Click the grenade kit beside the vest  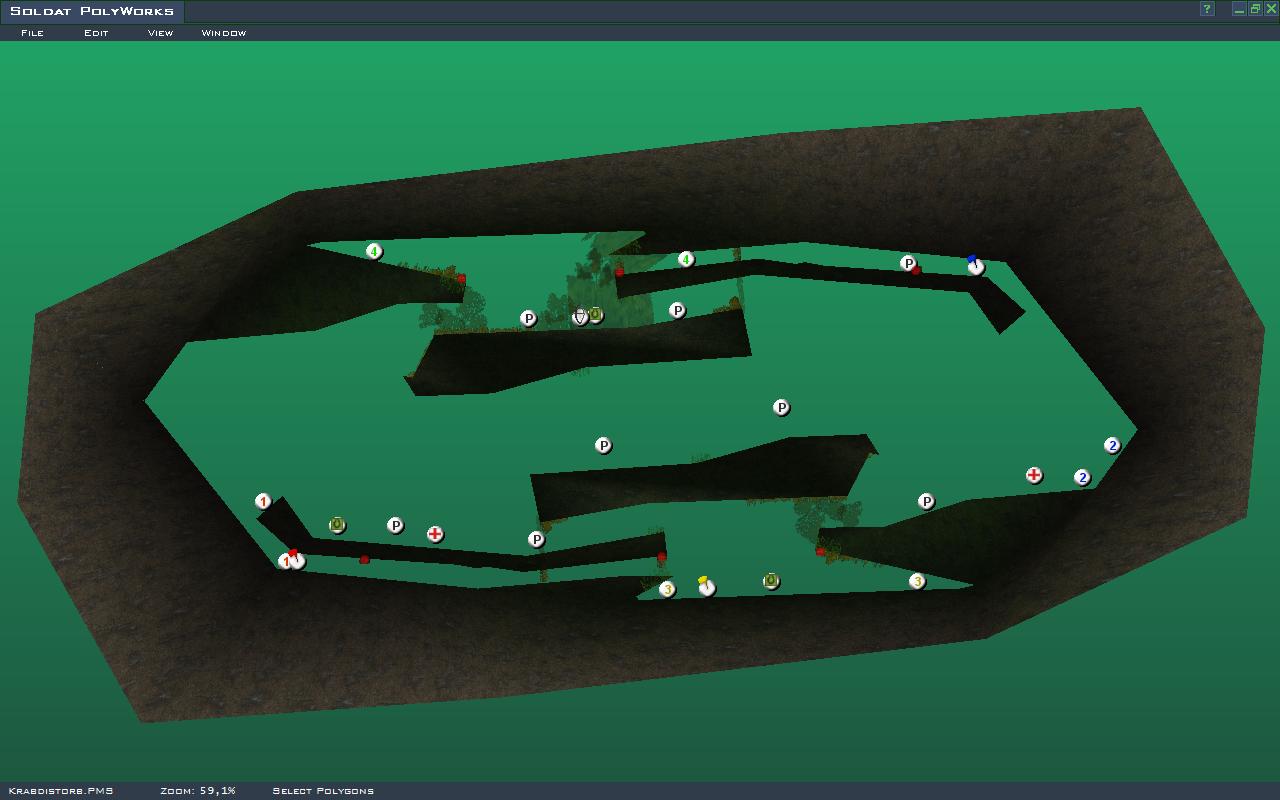click(x=596, y=315)
